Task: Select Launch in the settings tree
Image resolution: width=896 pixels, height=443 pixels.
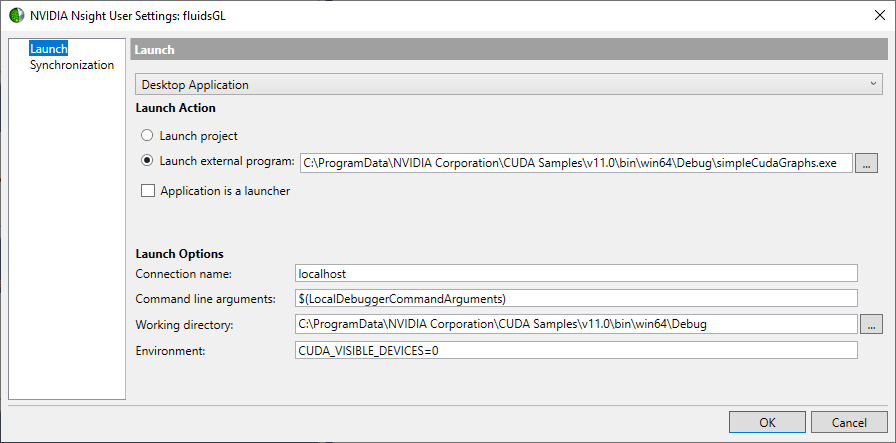Action: [49, 49]
